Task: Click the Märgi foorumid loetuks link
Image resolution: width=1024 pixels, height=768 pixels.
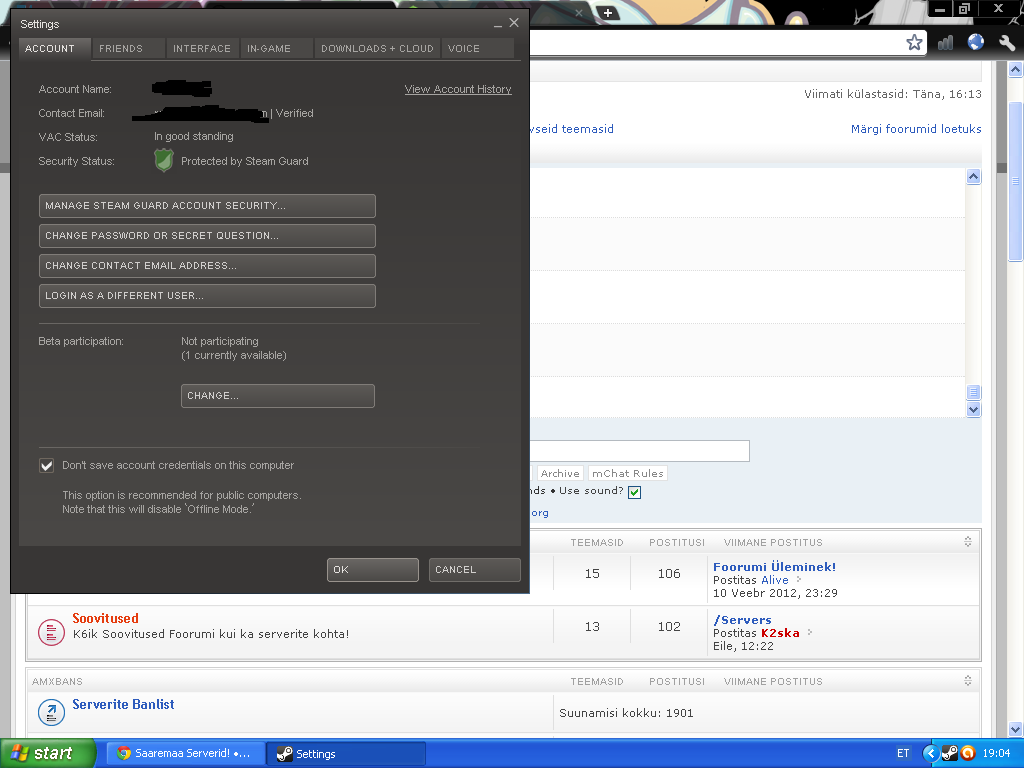Action: (916, 129)
